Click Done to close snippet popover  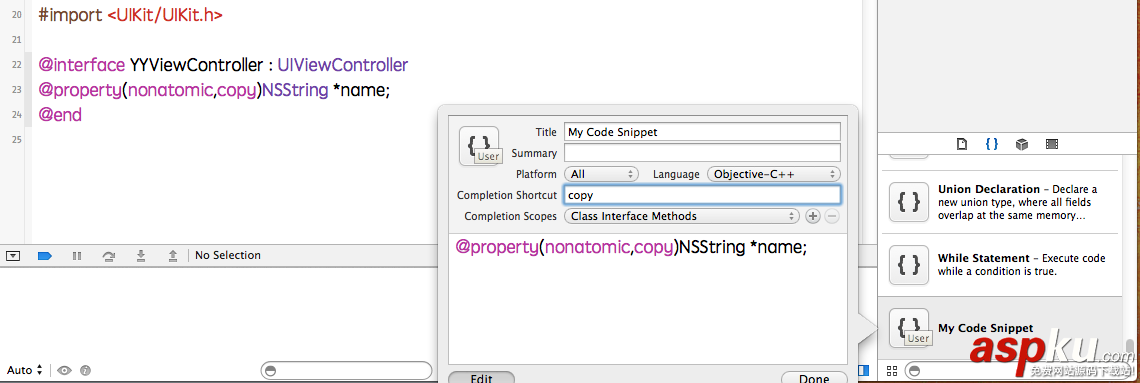pyautogui.click(x=814, y=378)
